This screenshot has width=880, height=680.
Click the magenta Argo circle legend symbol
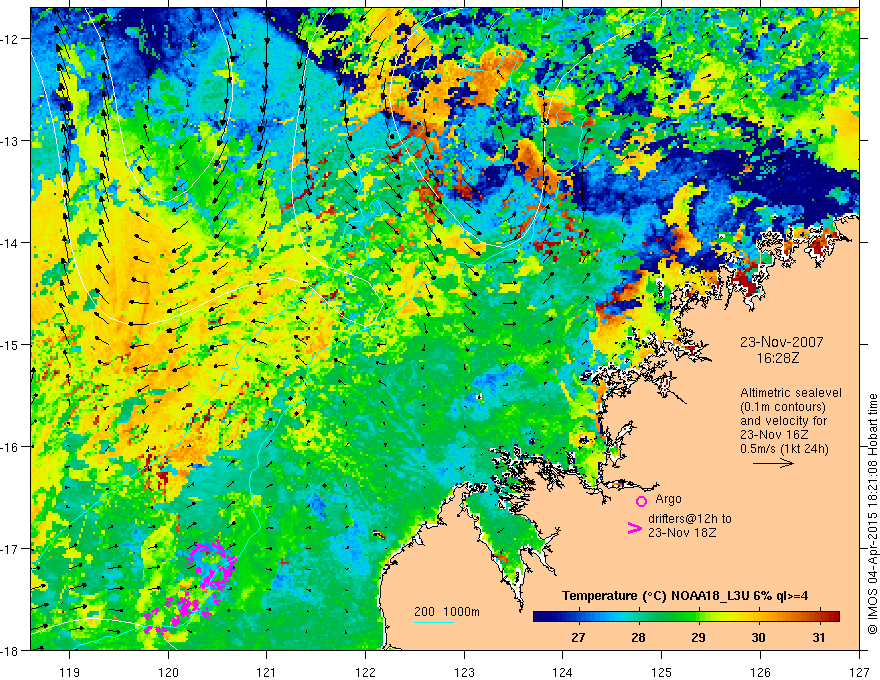[641, 501]
